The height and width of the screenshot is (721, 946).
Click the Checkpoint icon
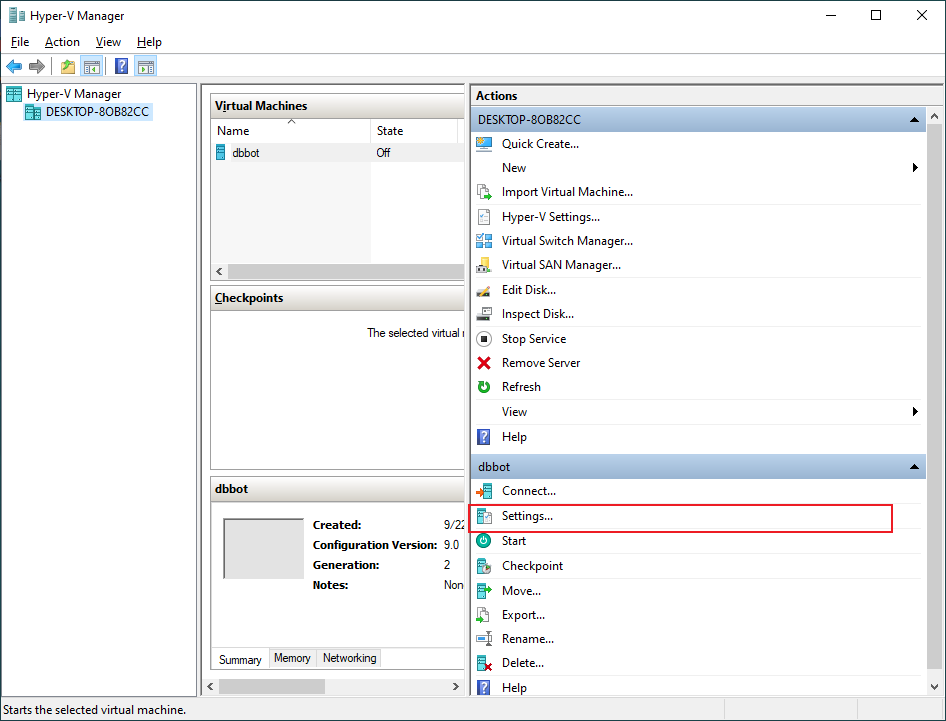[x=484, y=566]
